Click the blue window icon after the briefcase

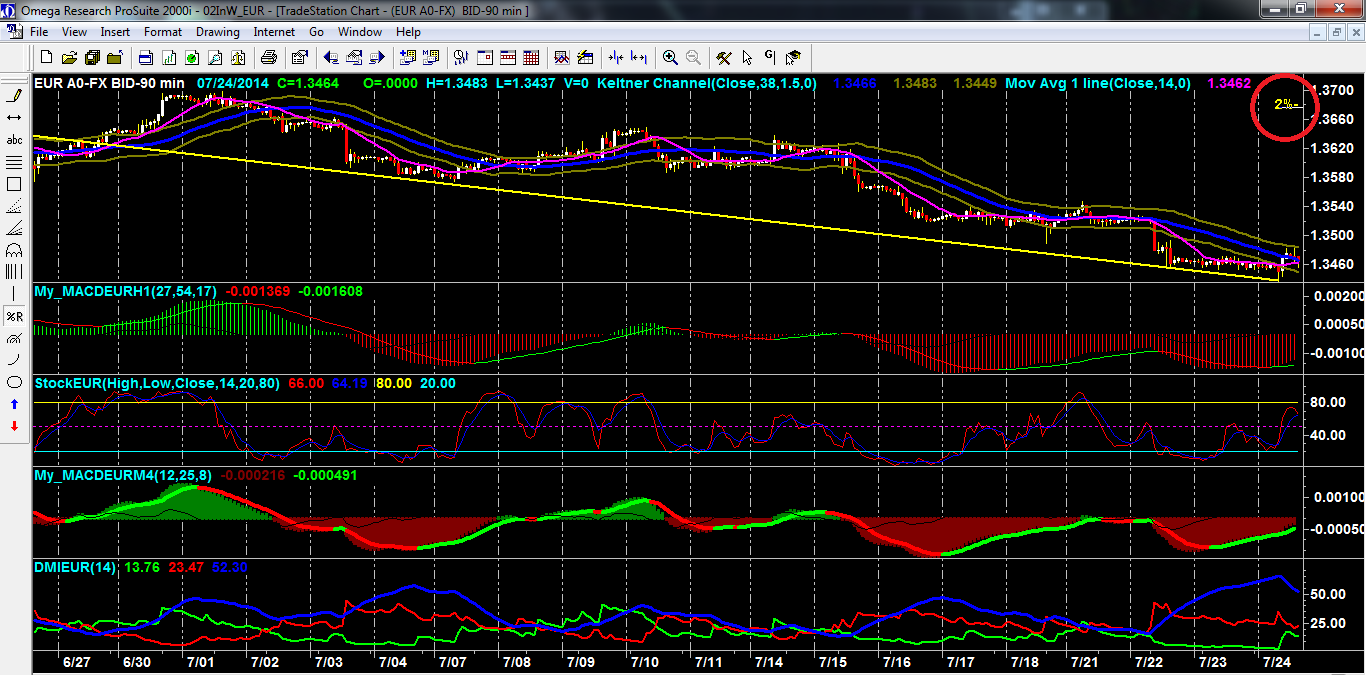tap(145, 57)
